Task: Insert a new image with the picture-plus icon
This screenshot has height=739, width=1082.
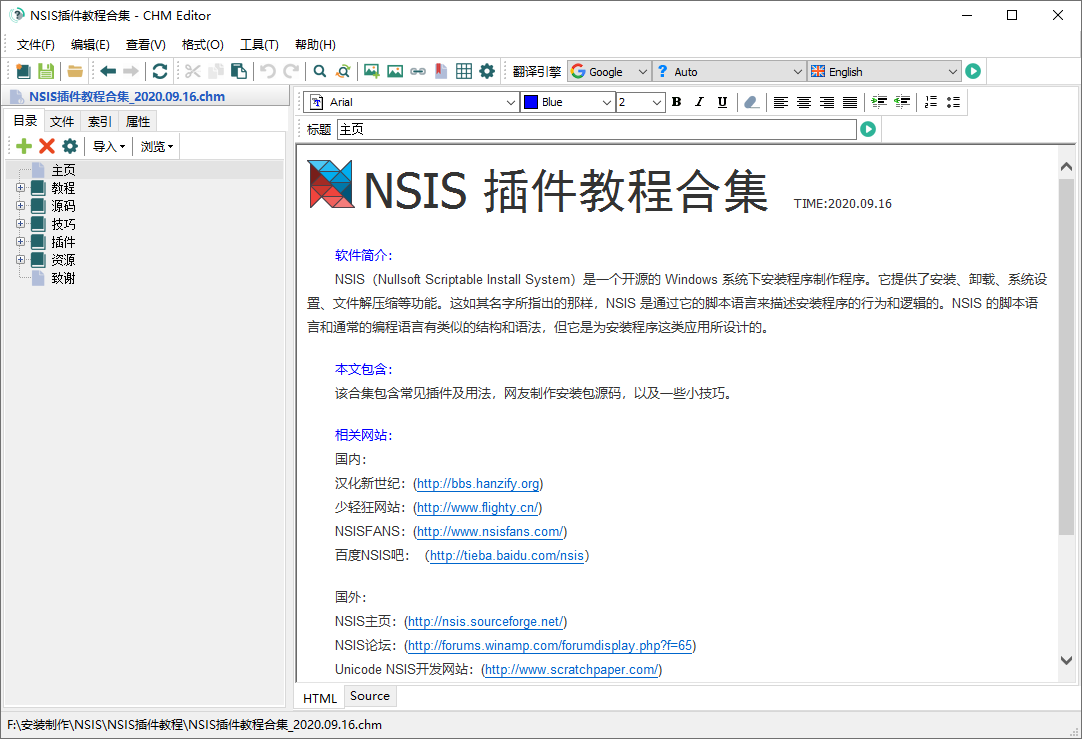Action: coord(372,71)
